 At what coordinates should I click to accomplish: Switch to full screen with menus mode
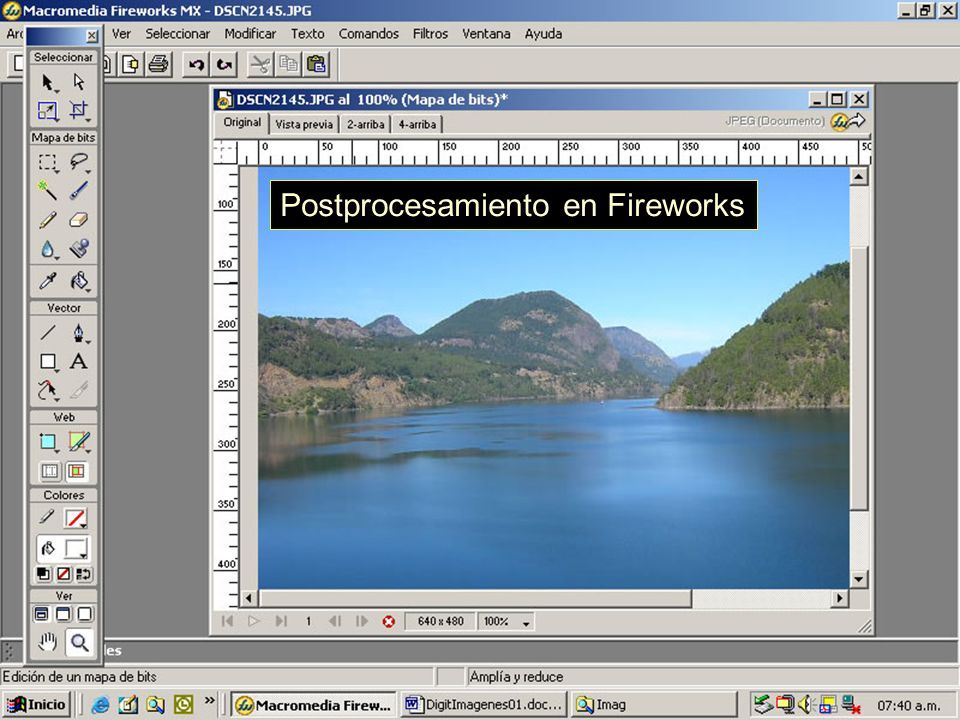click(x=63, y=613)
